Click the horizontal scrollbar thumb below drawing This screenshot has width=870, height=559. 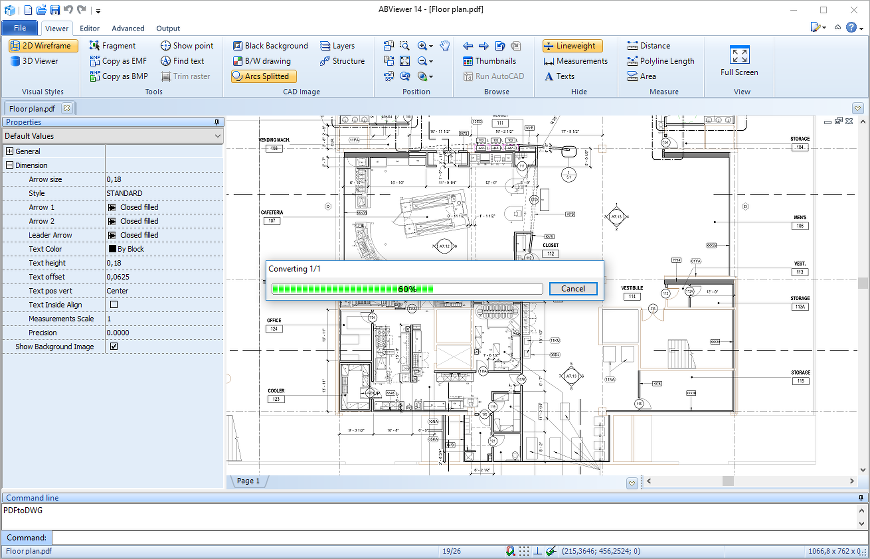coord(728,481)
